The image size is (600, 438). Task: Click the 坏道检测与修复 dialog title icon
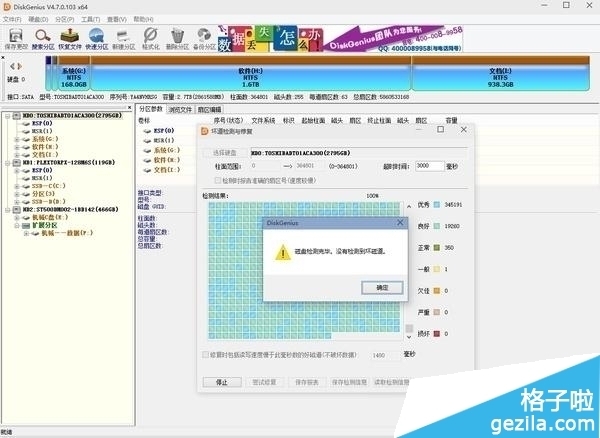(x=205, y=131)
